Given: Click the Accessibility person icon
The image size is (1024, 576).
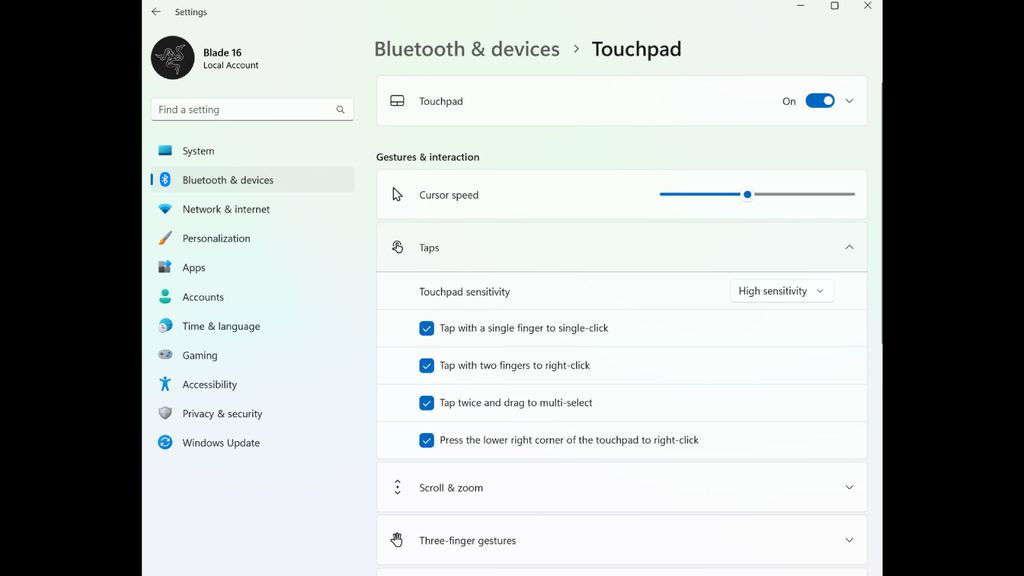Looking at the screenshot, I should pos(165,384).
